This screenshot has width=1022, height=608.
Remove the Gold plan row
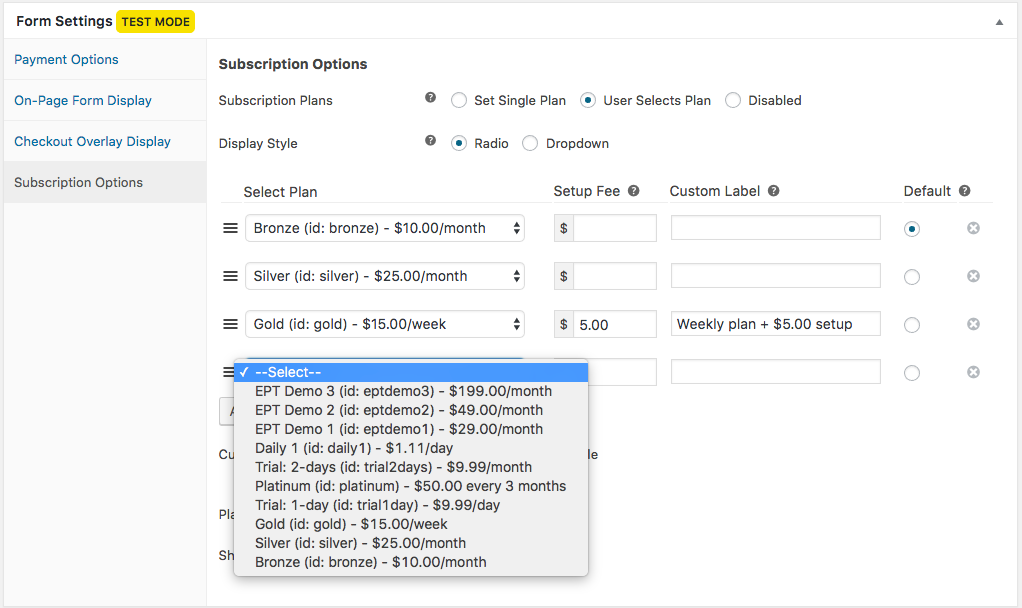click(x=972, y=323)
